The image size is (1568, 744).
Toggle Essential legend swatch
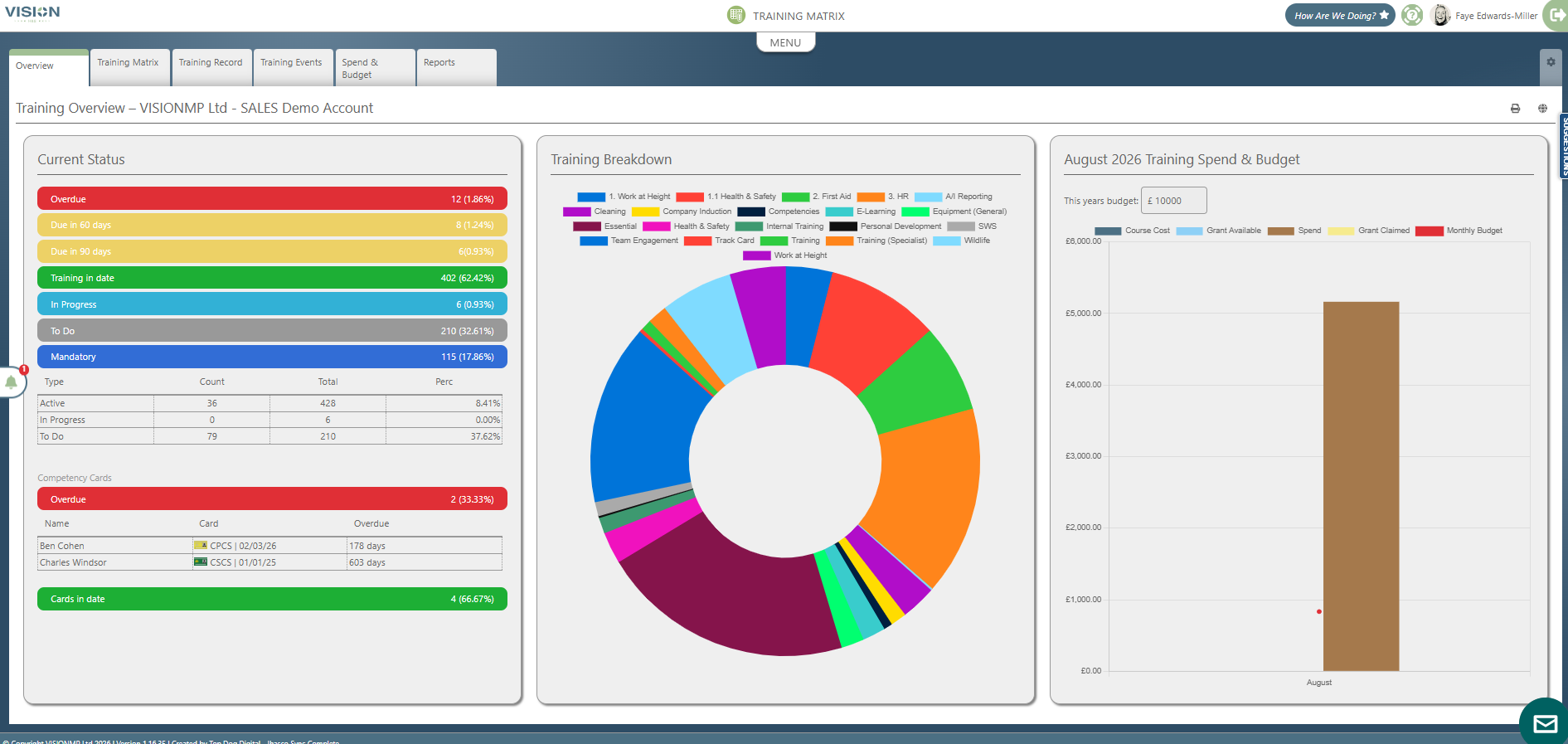pyautogui.click(x=586, y=226)
